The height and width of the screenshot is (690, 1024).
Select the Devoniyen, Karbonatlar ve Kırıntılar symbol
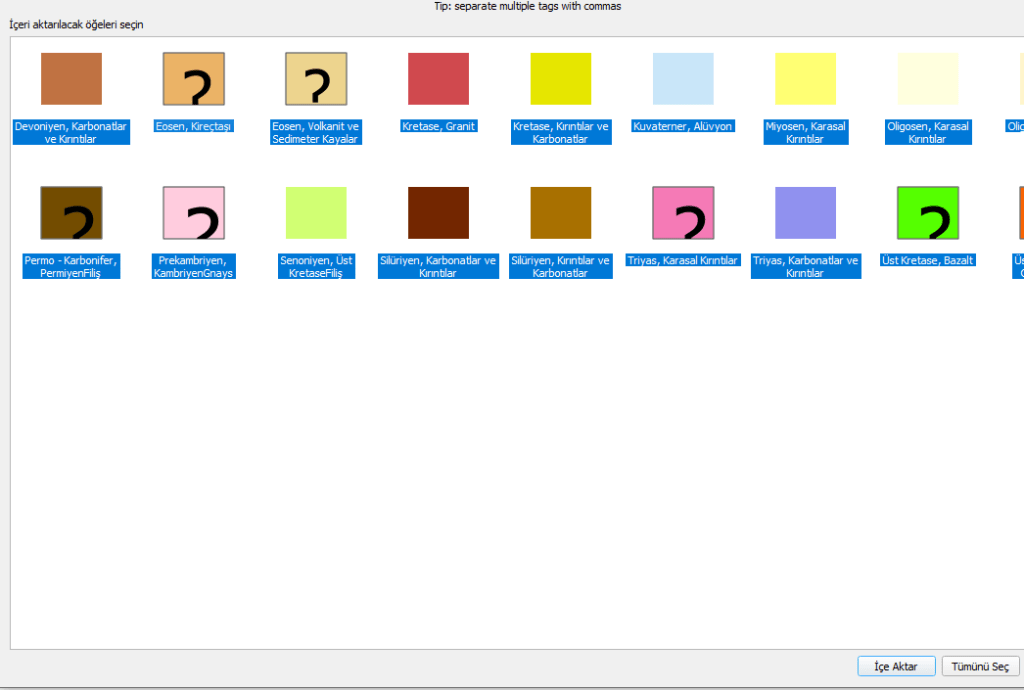click(x=71, y=79)
